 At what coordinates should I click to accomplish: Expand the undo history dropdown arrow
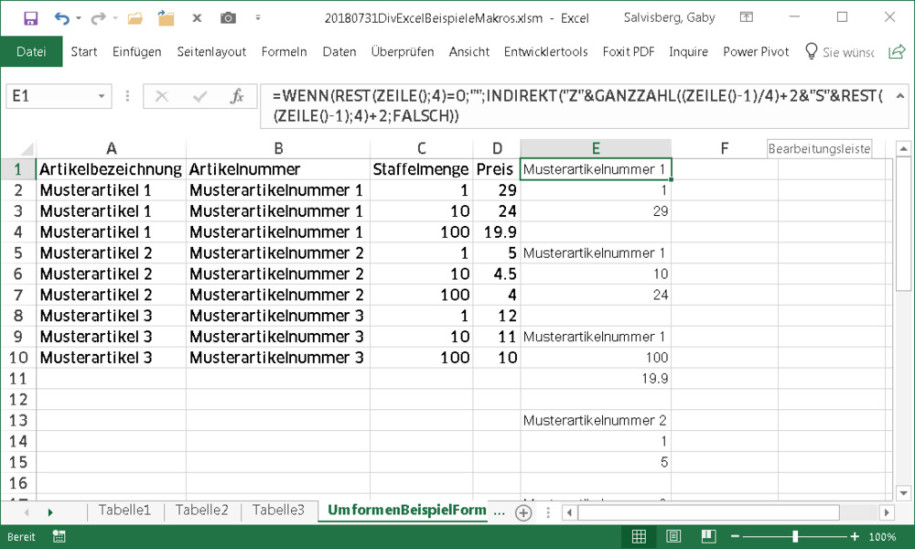(80, 18)
